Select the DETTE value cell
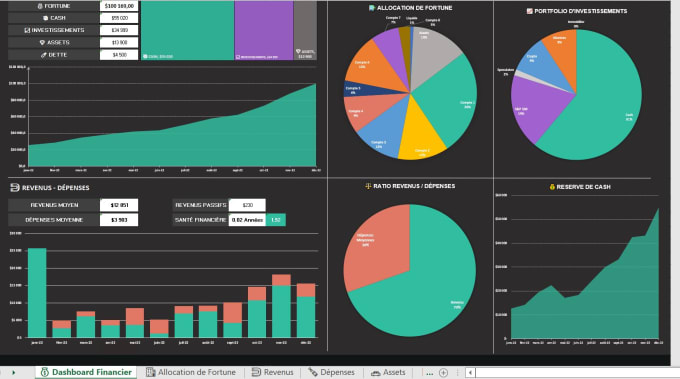This screenshot has width=680, height=379. [x=119, y=55]
